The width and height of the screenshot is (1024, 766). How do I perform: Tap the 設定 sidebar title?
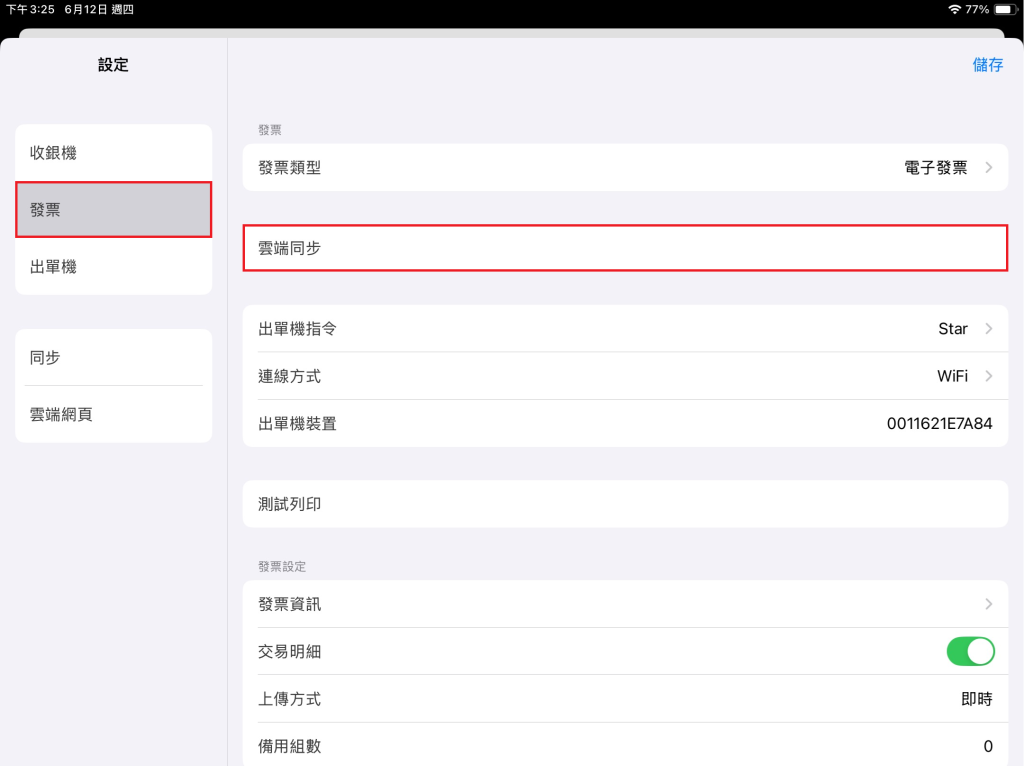point(113,65)
